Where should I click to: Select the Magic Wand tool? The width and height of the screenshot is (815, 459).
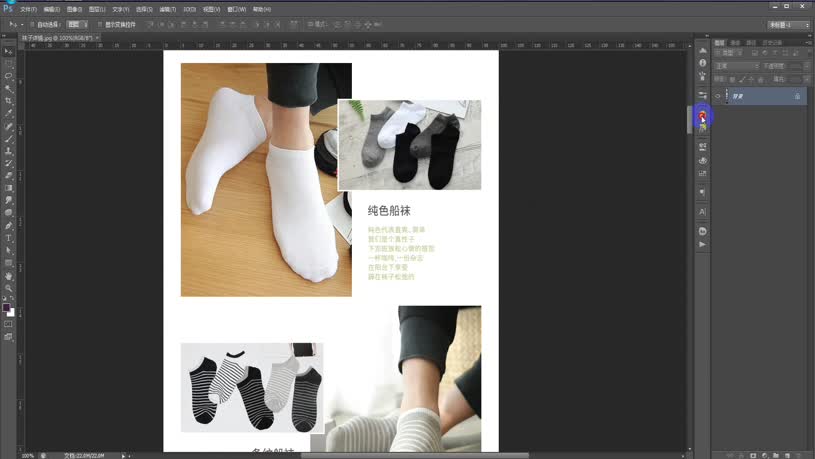[x=8, y=88]
